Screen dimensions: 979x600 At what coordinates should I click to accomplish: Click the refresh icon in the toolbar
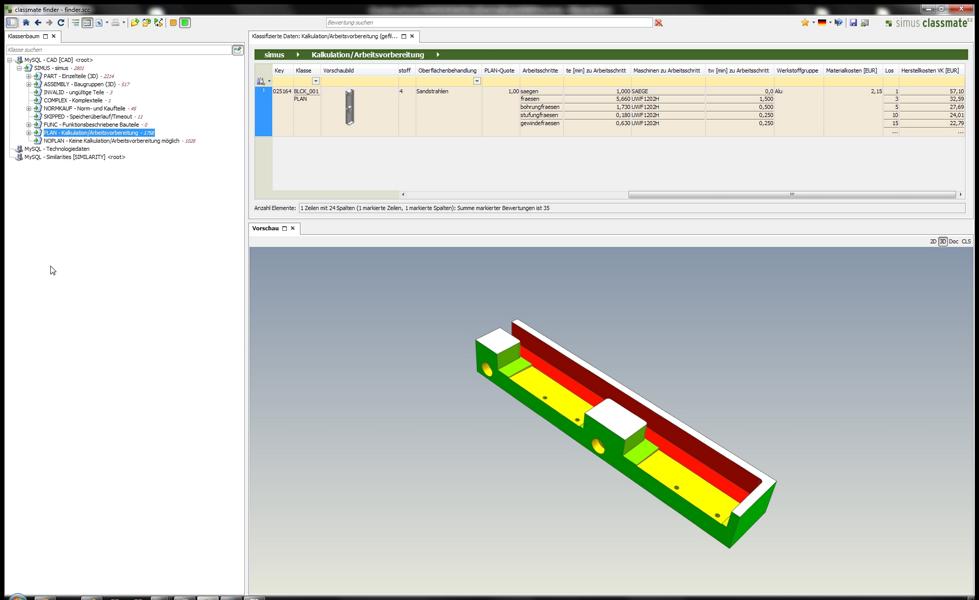[x=61, y=22]
